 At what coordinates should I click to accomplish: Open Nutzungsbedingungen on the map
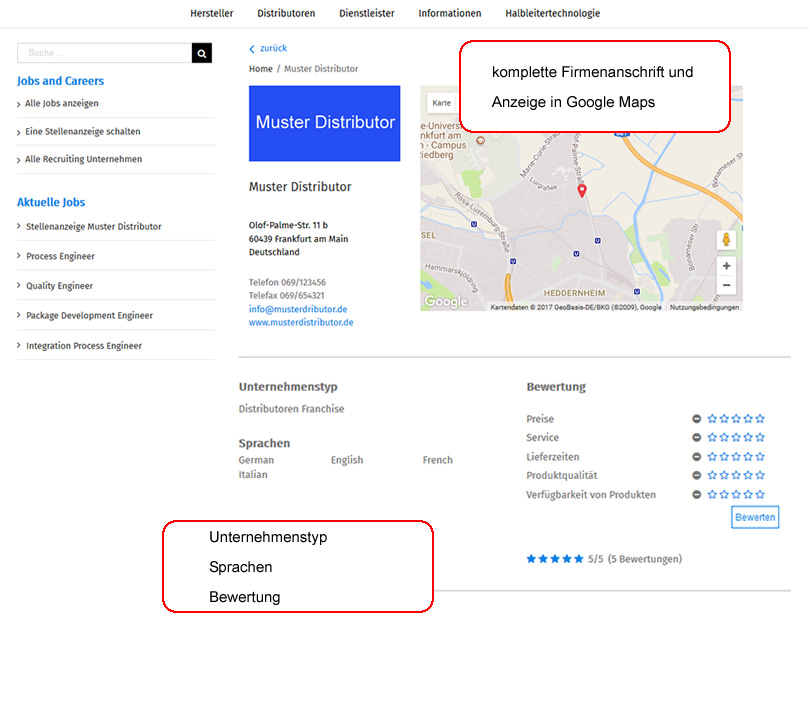[x=704, y=307]
